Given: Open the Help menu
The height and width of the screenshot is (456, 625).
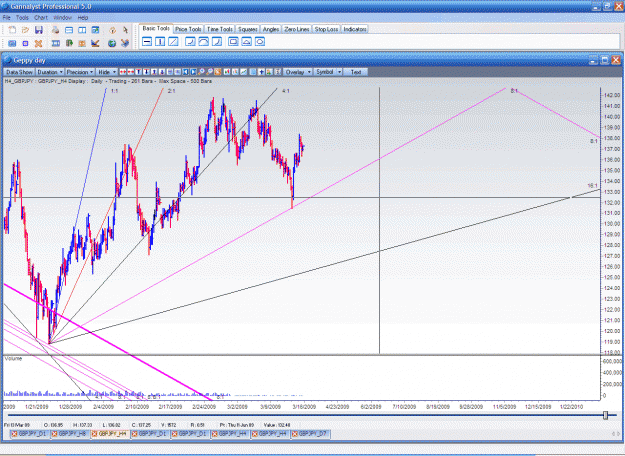Looking at the screenshot, I should (83, 18).
